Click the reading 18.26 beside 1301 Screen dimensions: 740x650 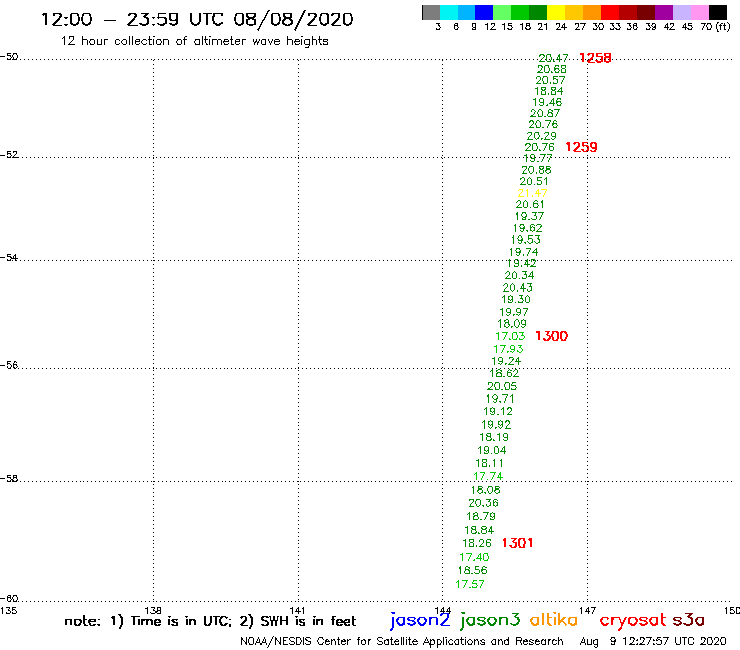477,543
